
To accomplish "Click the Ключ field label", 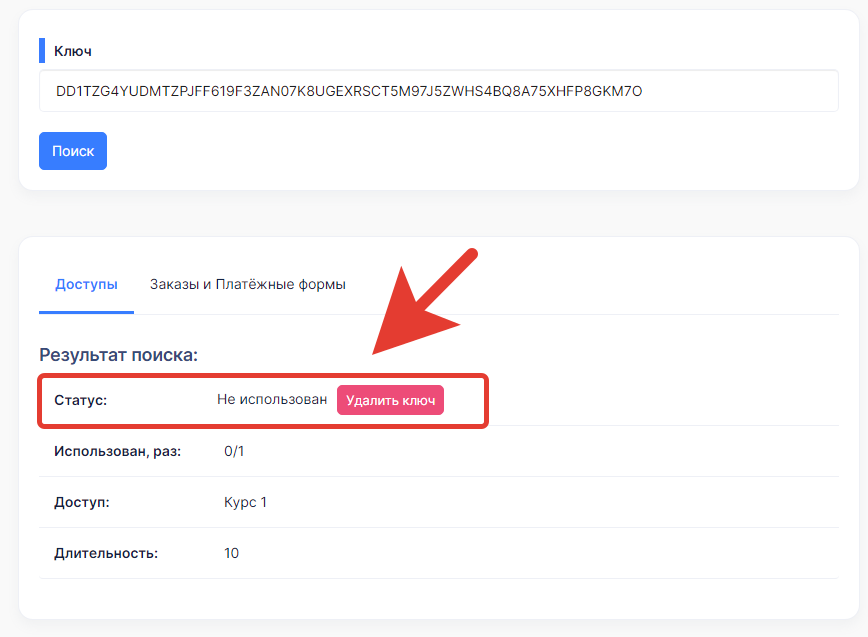I will [x=73, y=51].
